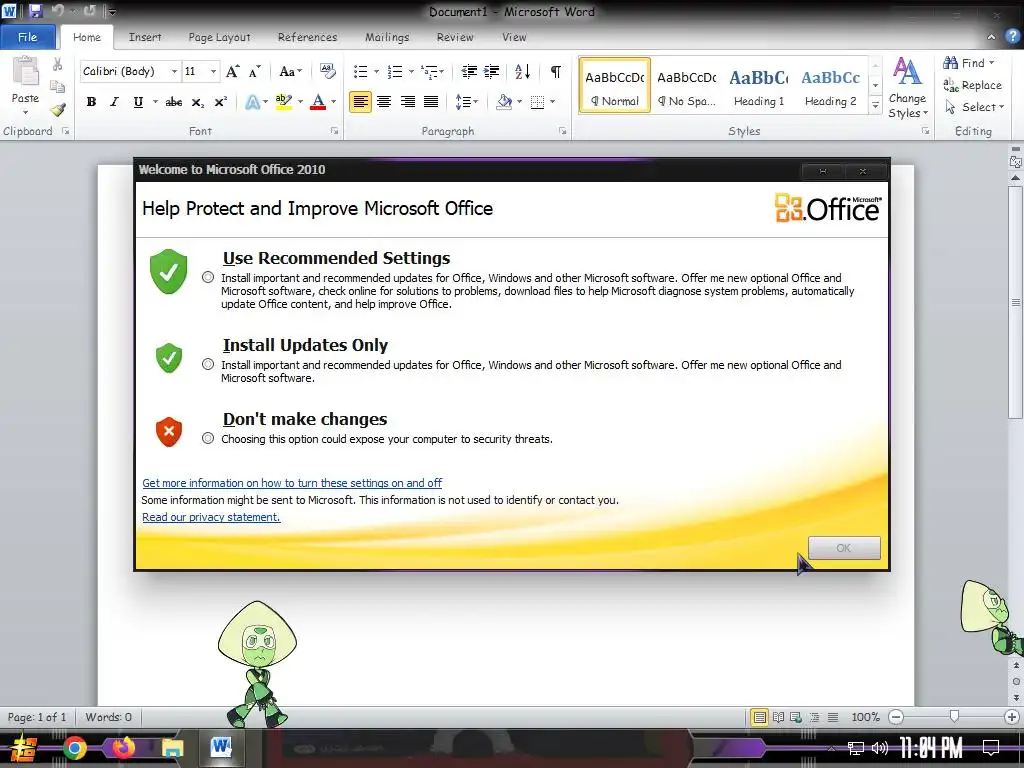Click the Underline icon
The image size is (1024, 768).
coord(138,102)
